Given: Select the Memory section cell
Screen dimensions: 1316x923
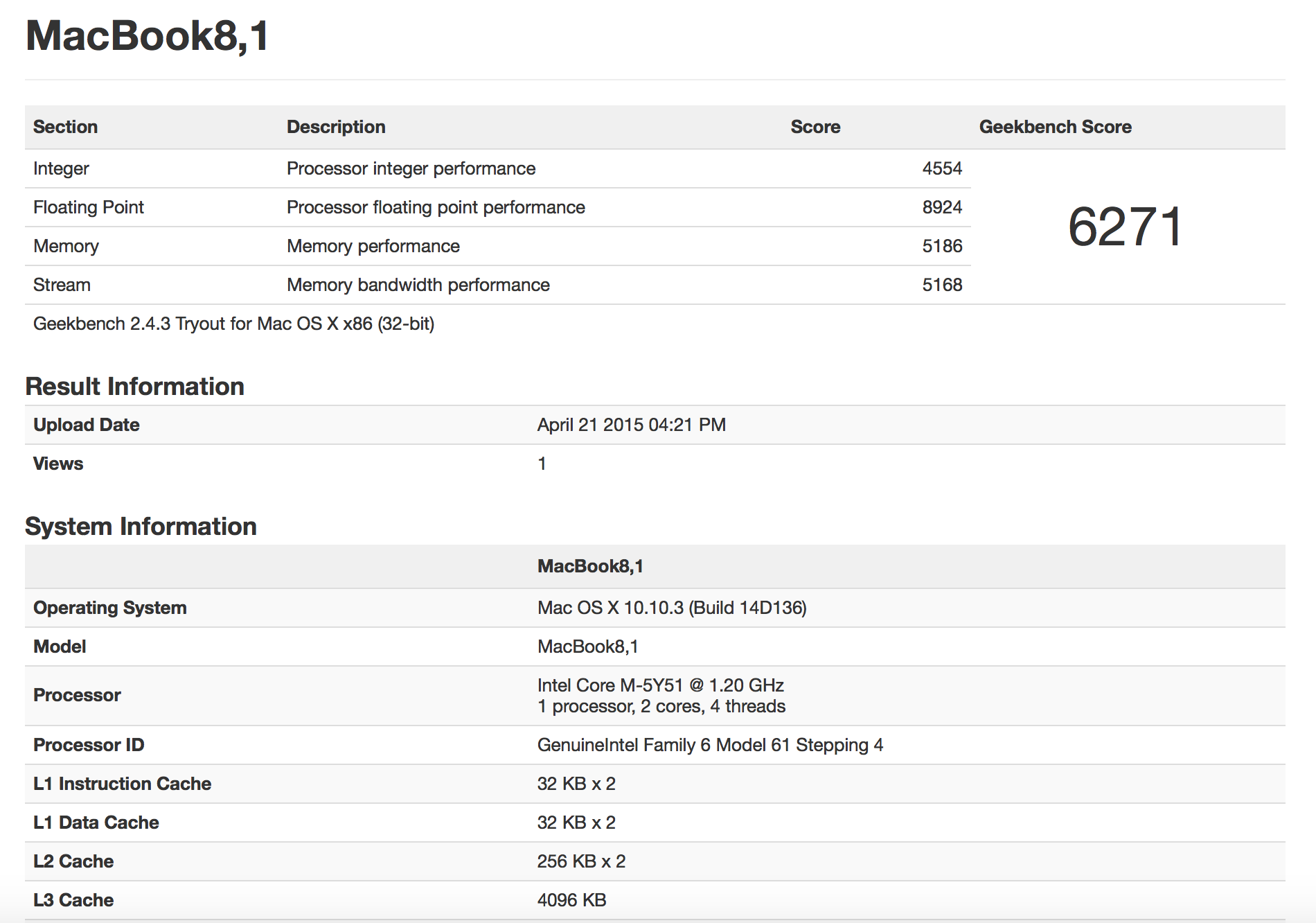Looking at the screenshot, I should [66, 246].
